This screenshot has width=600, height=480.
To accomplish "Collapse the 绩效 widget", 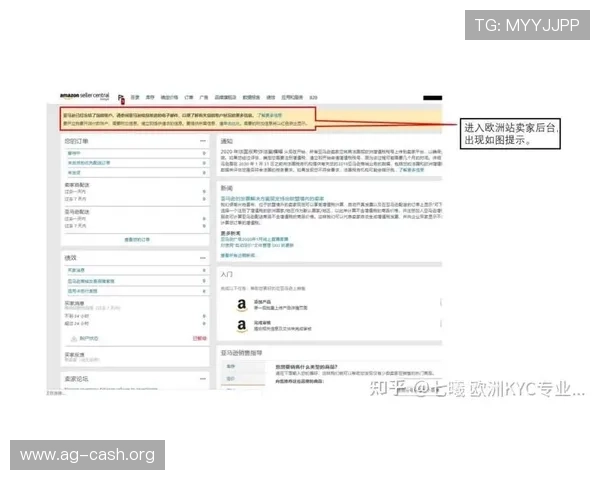I will (203, 258).
